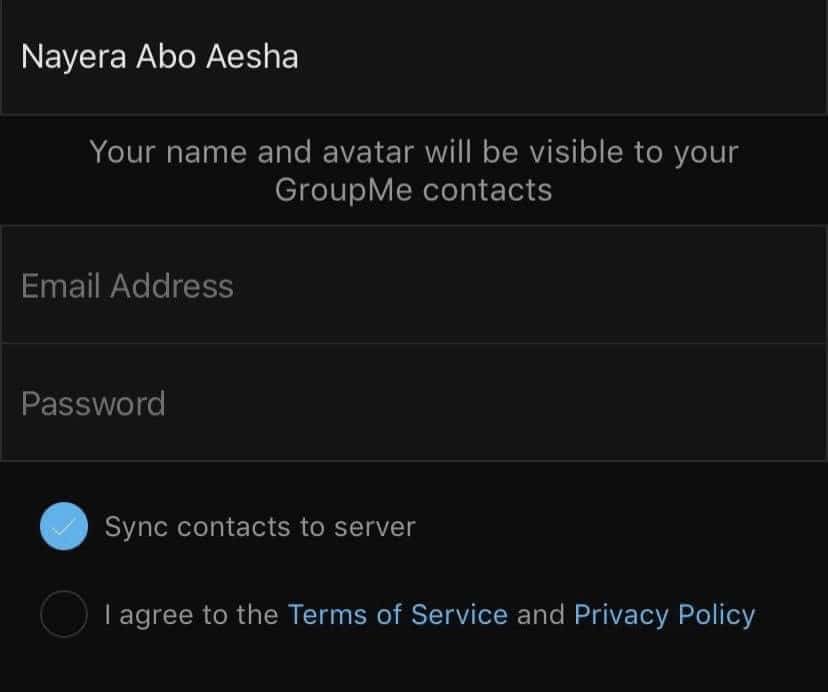This screenshot has width=828, height=692.
Task: Click the right end of the Email Address field
Action: click(780, 286)
